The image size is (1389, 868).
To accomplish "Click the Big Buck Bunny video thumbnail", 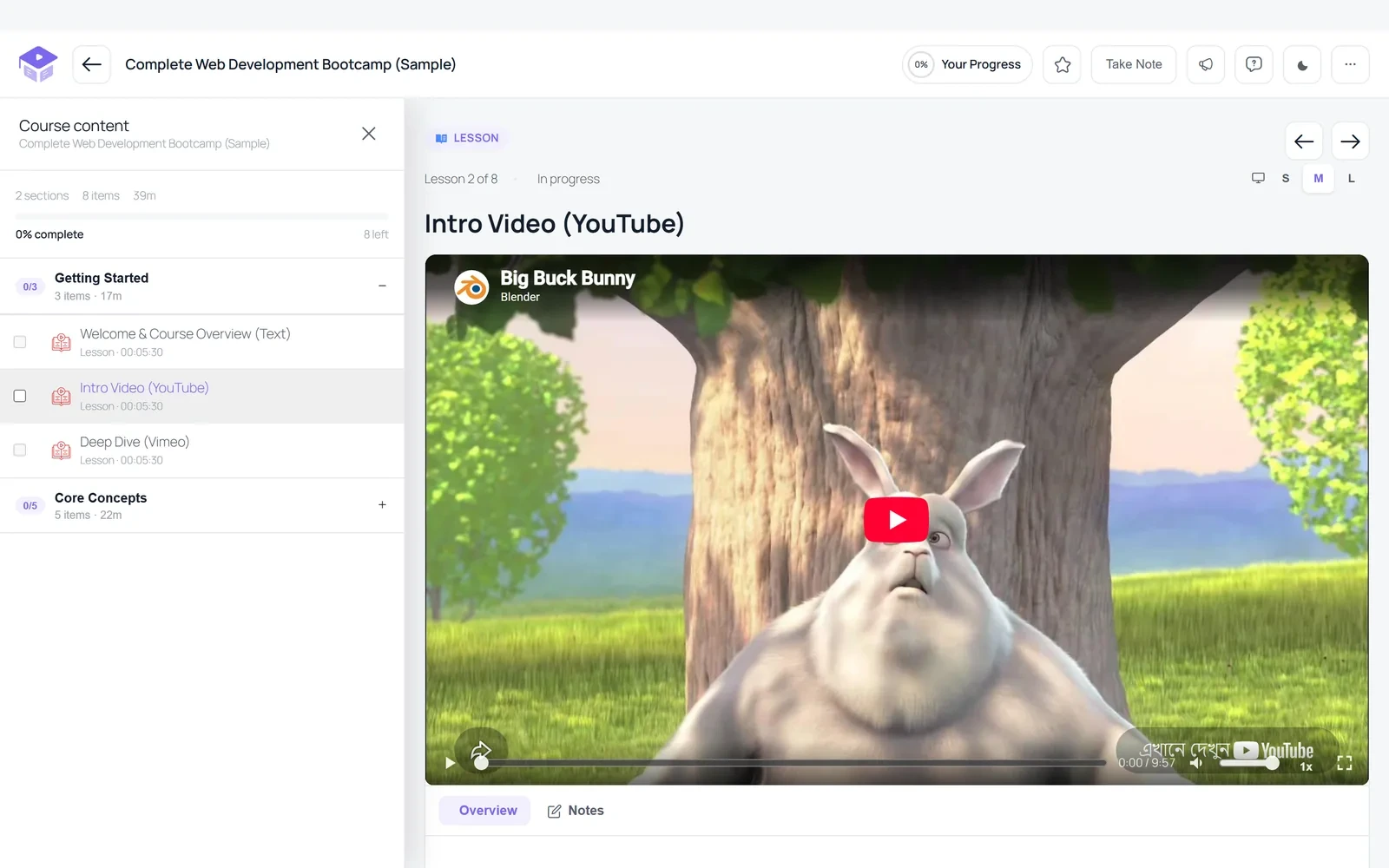I will pyautogui.click(x=897, y=520).
